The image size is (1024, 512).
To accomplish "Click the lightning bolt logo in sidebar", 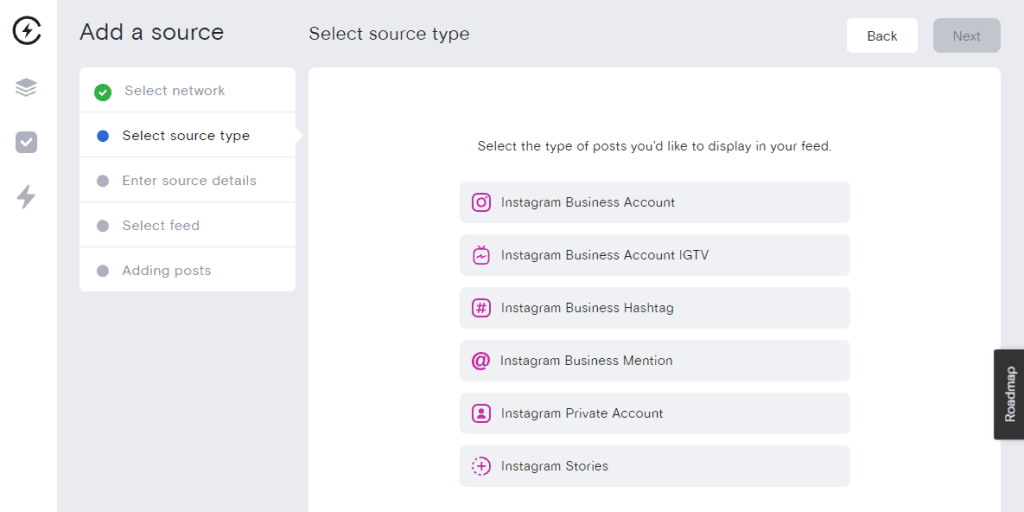I will pos(27,31).
